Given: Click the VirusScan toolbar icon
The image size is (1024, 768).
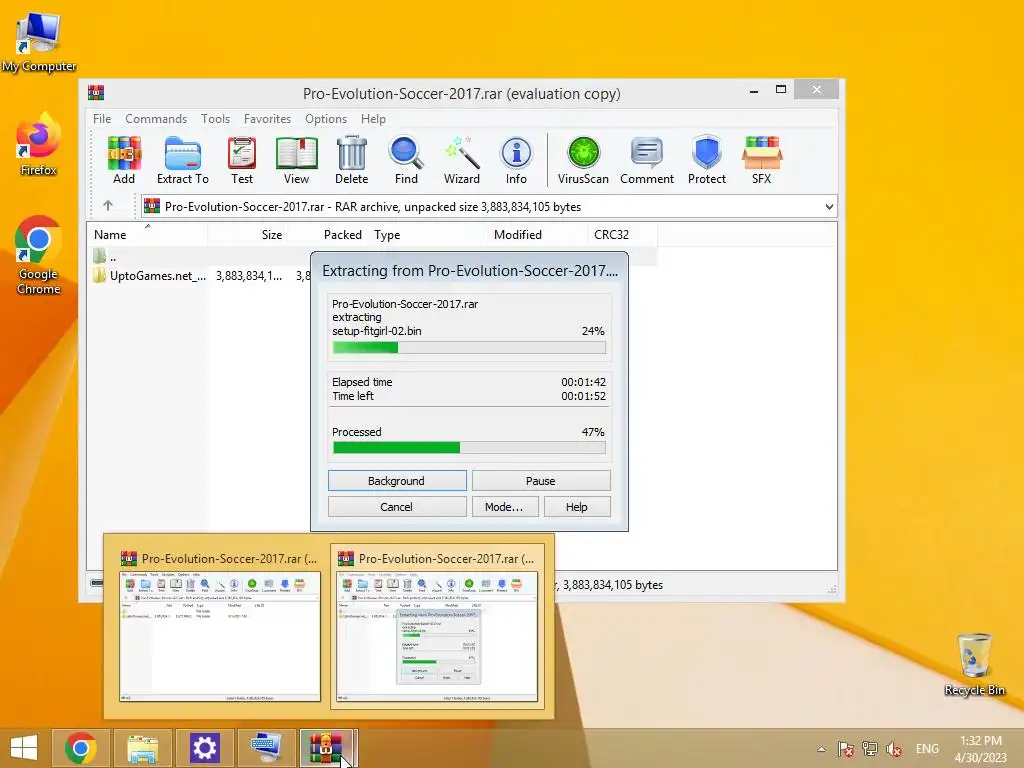Looking at the screenshot, I should 583,160.
